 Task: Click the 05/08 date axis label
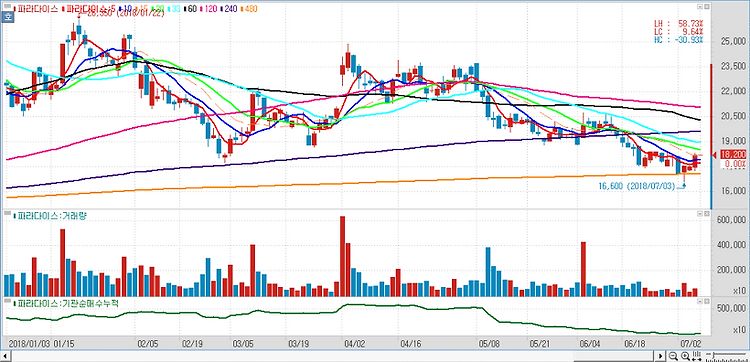[489, 344]
